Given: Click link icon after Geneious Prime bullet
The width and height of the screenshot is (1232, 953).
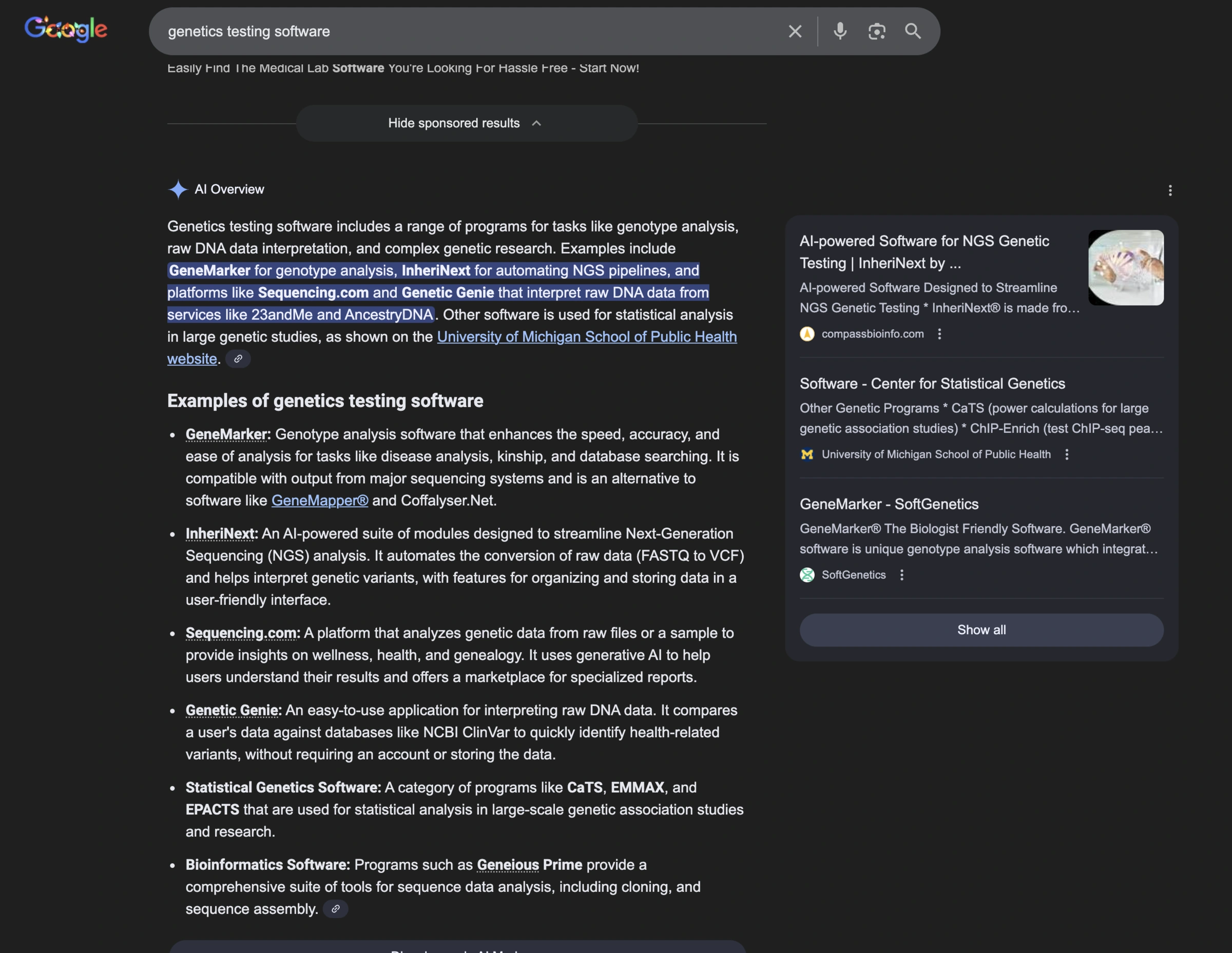Looking at the screenshot, I should pos(336,909).
